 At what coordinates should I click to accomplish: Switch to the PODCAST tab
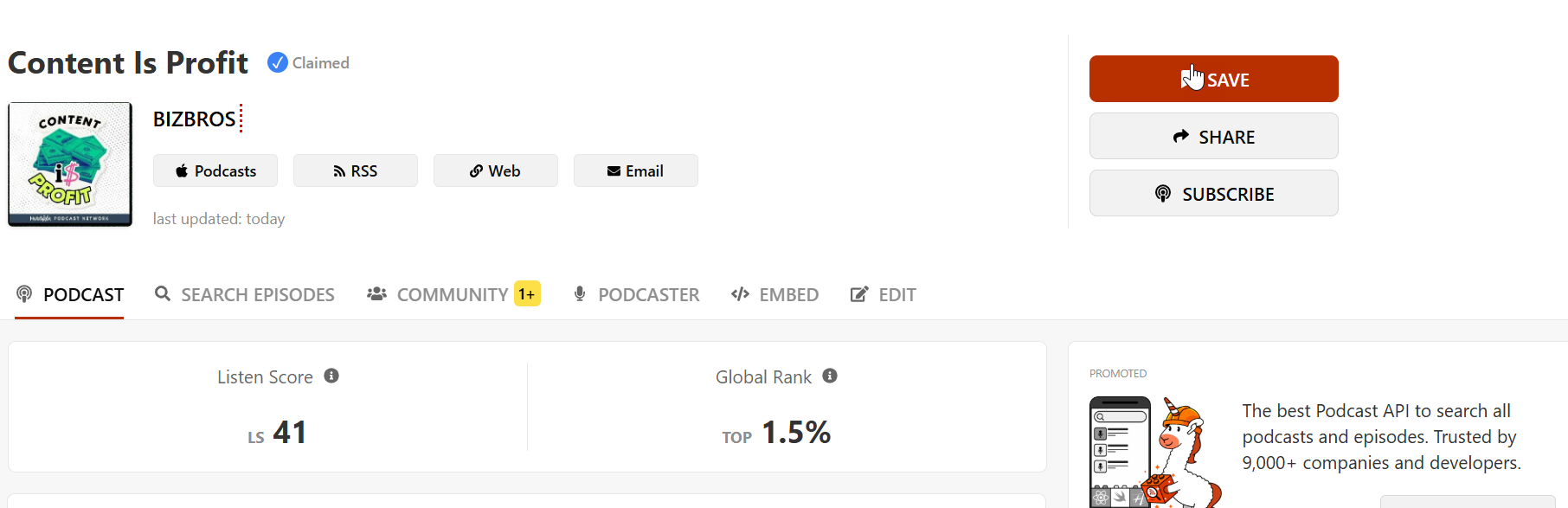click(69, 295)
